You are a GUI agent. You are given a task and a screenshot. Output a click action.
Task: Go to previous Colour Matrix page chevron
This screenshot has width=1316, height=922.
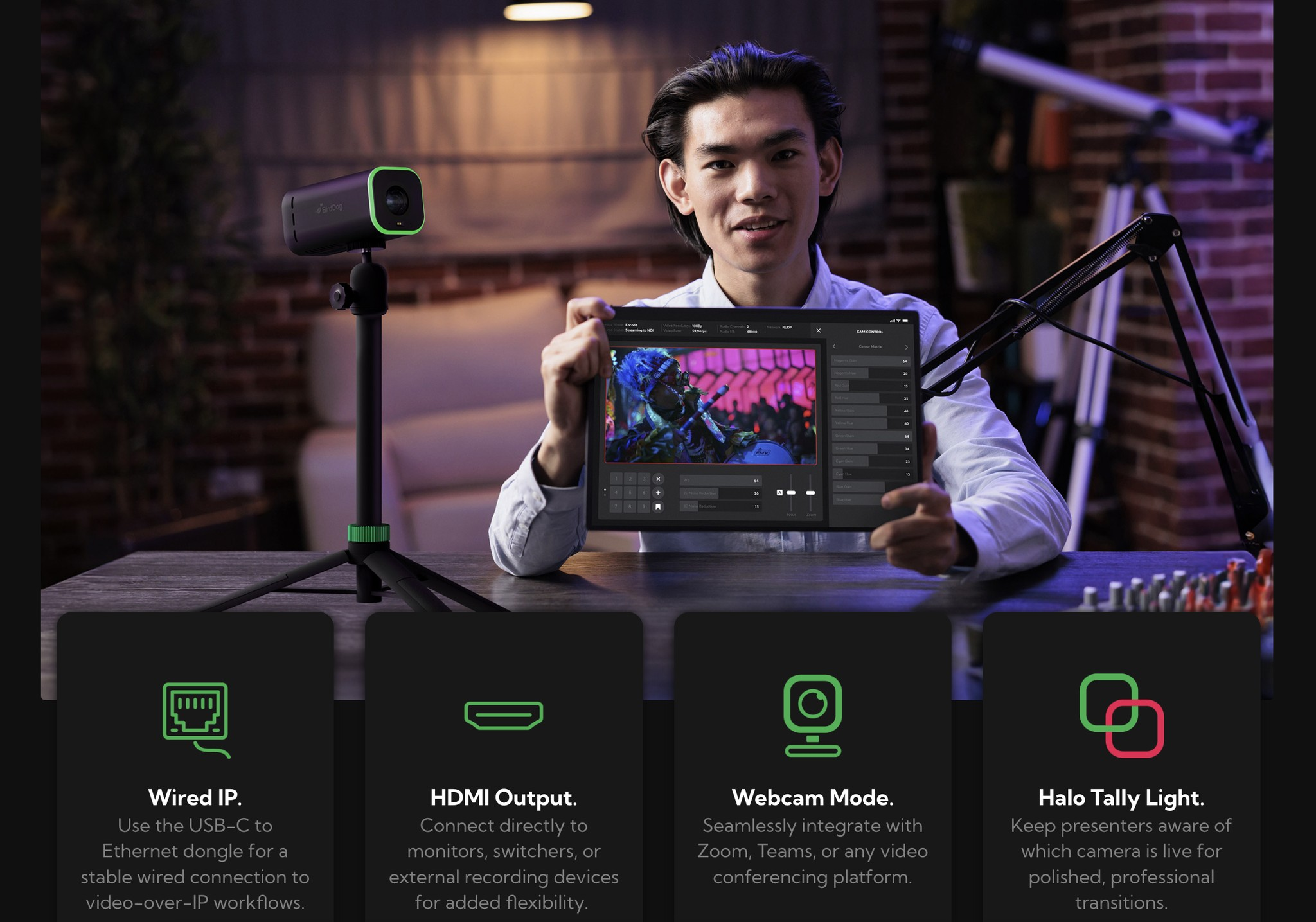(x=834, y=347)
